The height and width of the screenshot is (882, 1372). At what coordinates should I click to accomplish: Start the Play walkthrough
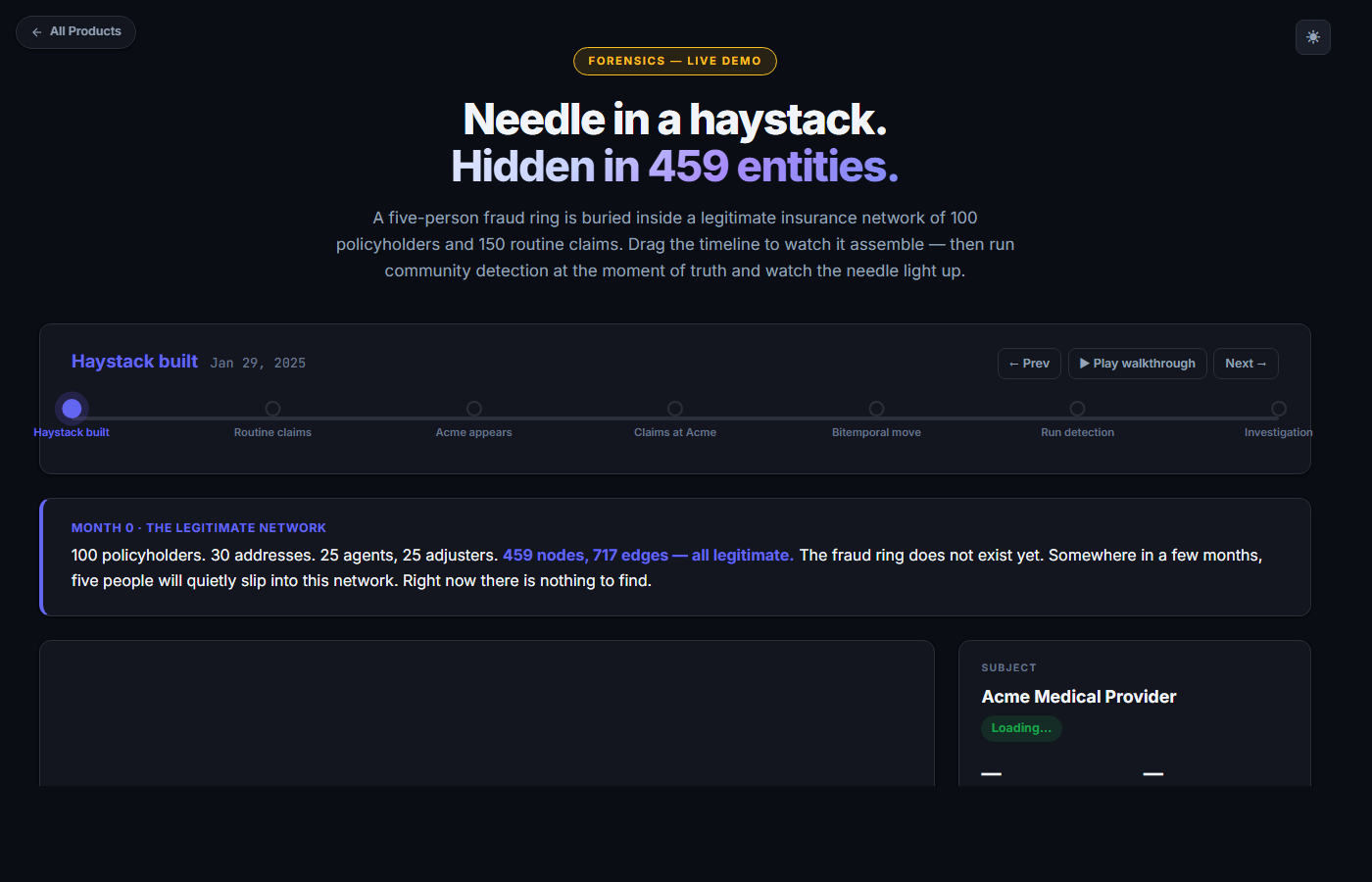pyautogui.click(x=1137, y=364)
